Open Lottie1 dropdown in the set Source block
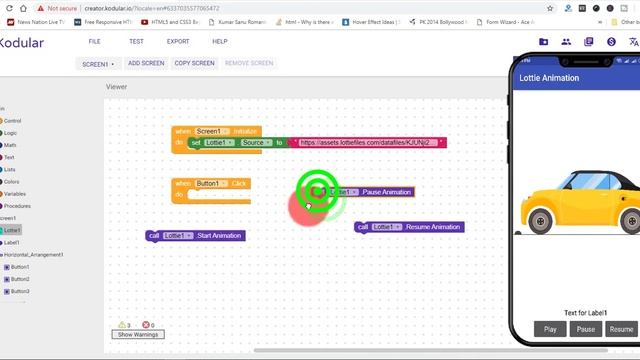The image size is (640, 360). 220,142
